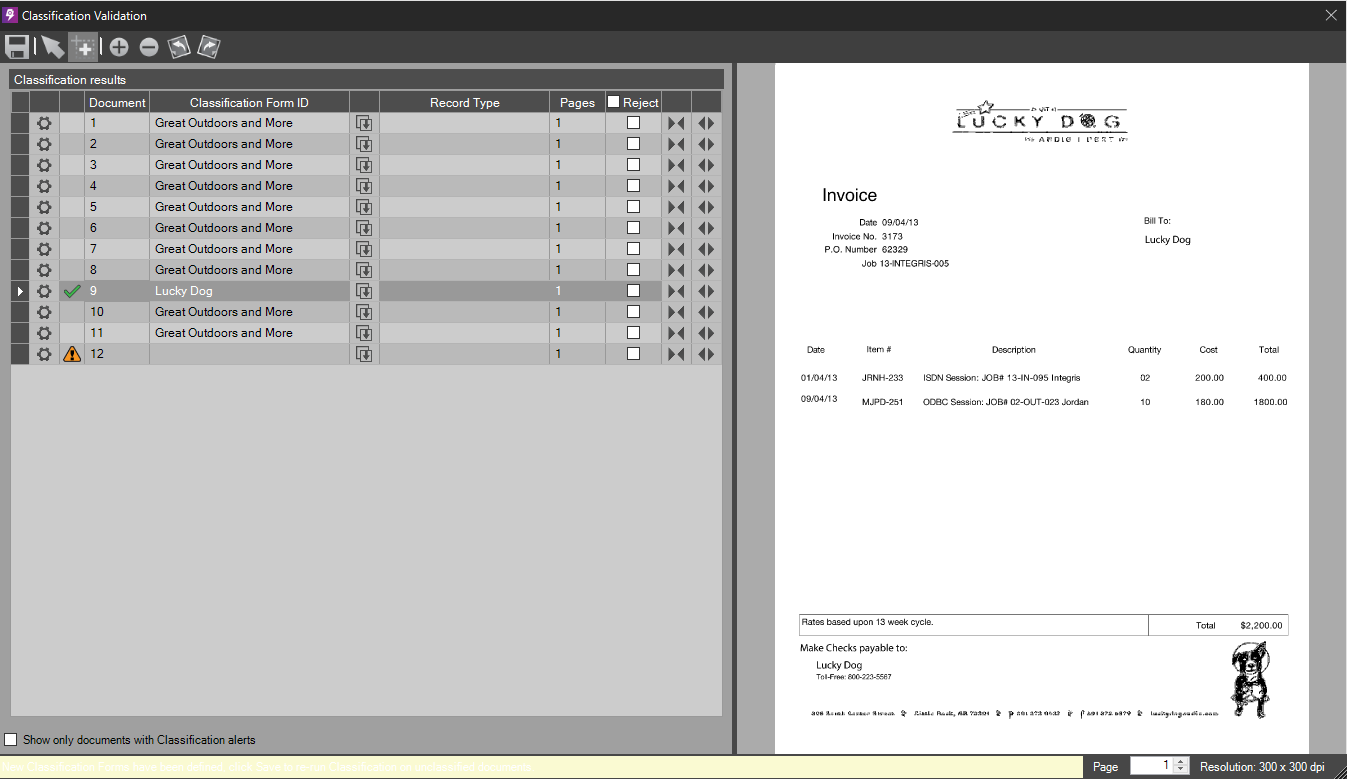Toggle the Reject header checkbox for all documents
This screenshot has height=779, width=1347.
[614, 102]
